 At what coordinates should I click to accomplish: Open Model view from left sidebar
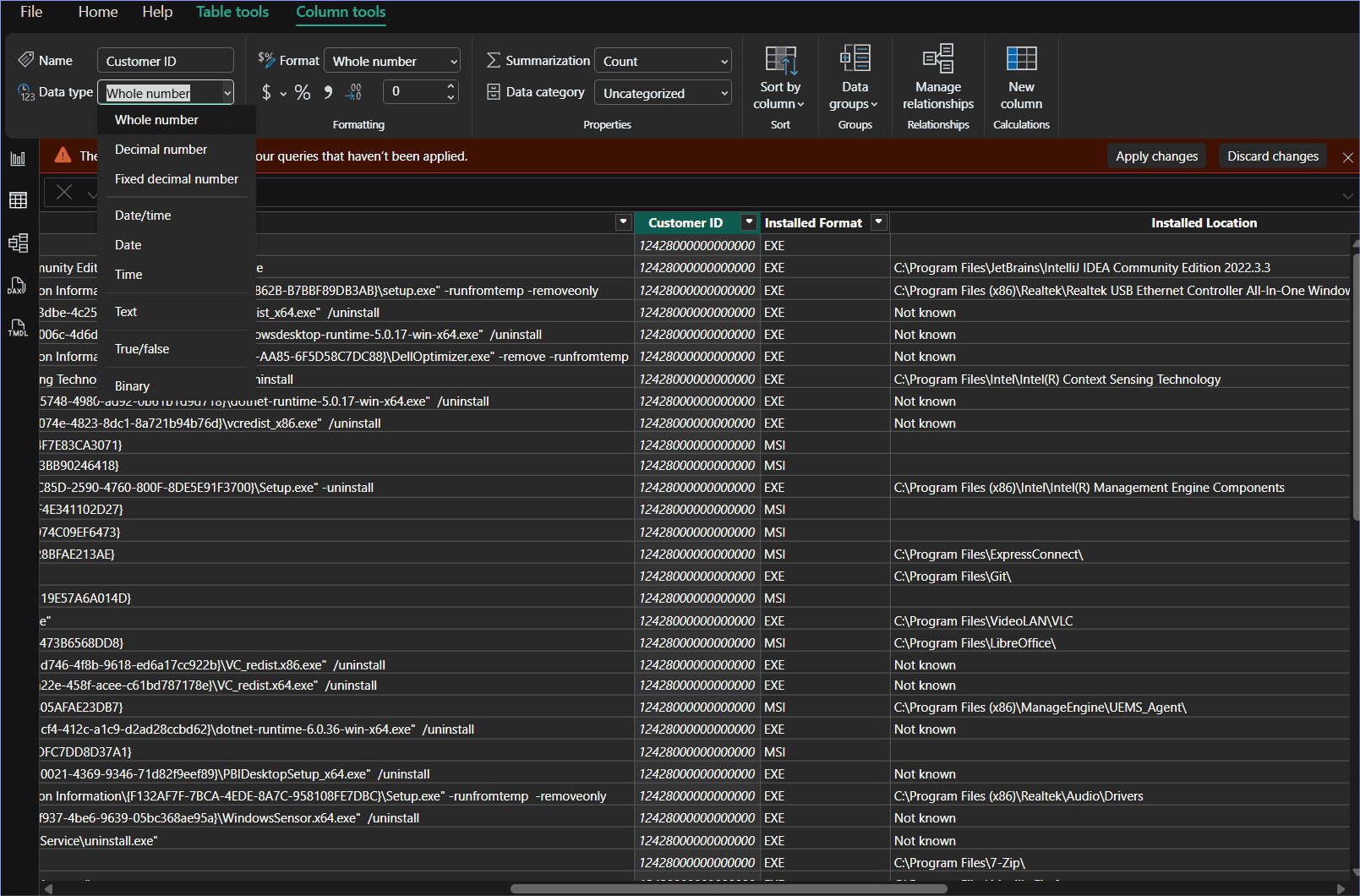coord(18,243)
